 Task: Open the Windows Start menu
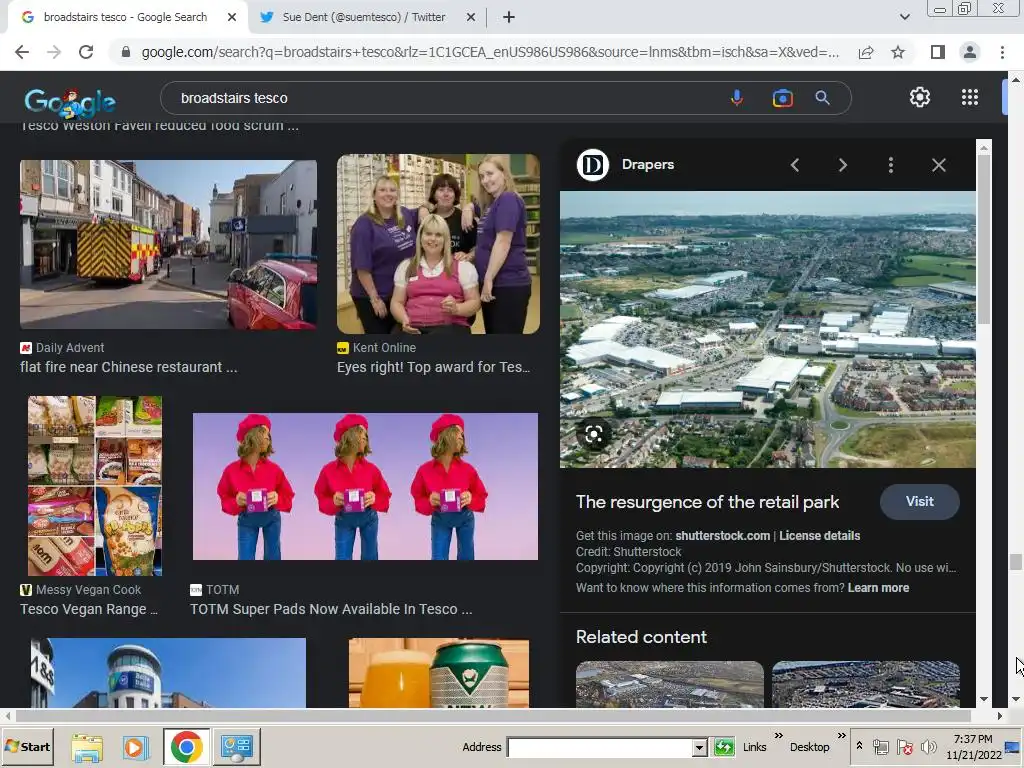[27, 746]
